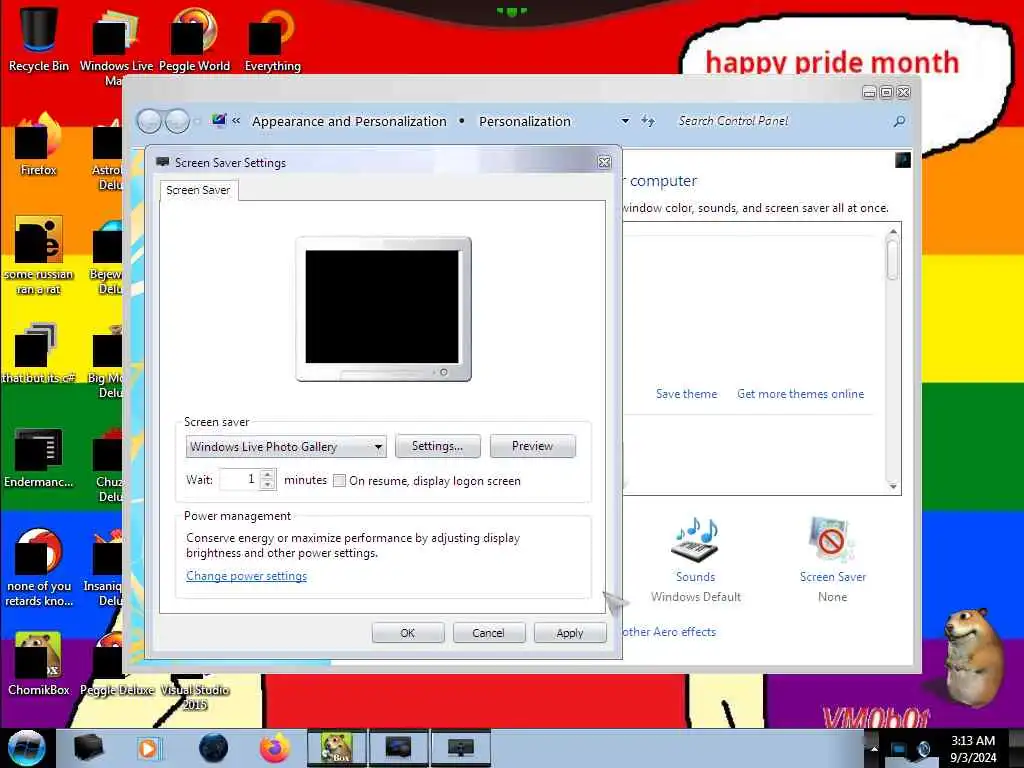Viewport: 1024px width, 768px height.
Task: Increase the Wait minutes spinner
Action: (x=267, y=475)
